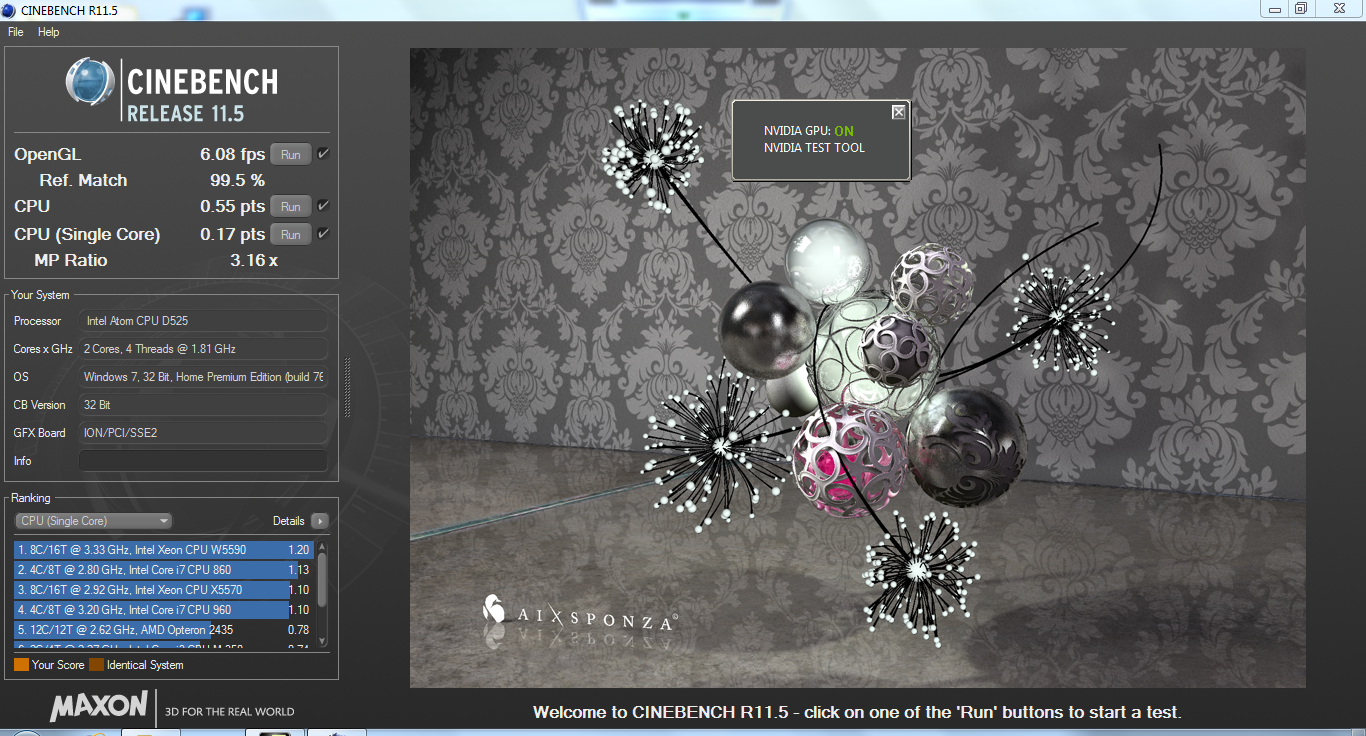The image size is (1366, 736).
Task: Open the CPU (Single Core) ranking dropdown
Action: point(93,521)
